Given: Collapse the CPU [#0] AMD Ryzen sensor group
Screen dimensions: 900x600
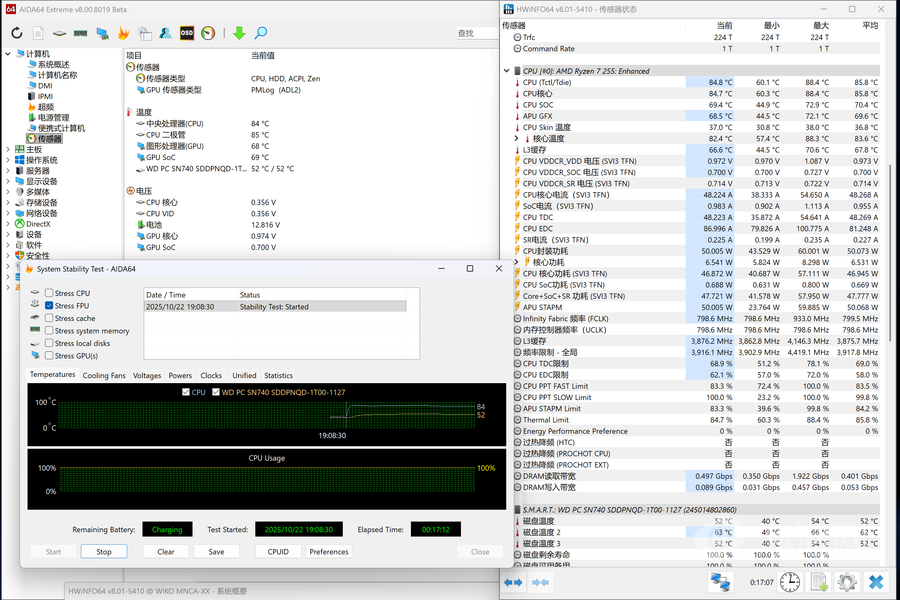Looking at the screenshot, I should [x=507, y=71].
